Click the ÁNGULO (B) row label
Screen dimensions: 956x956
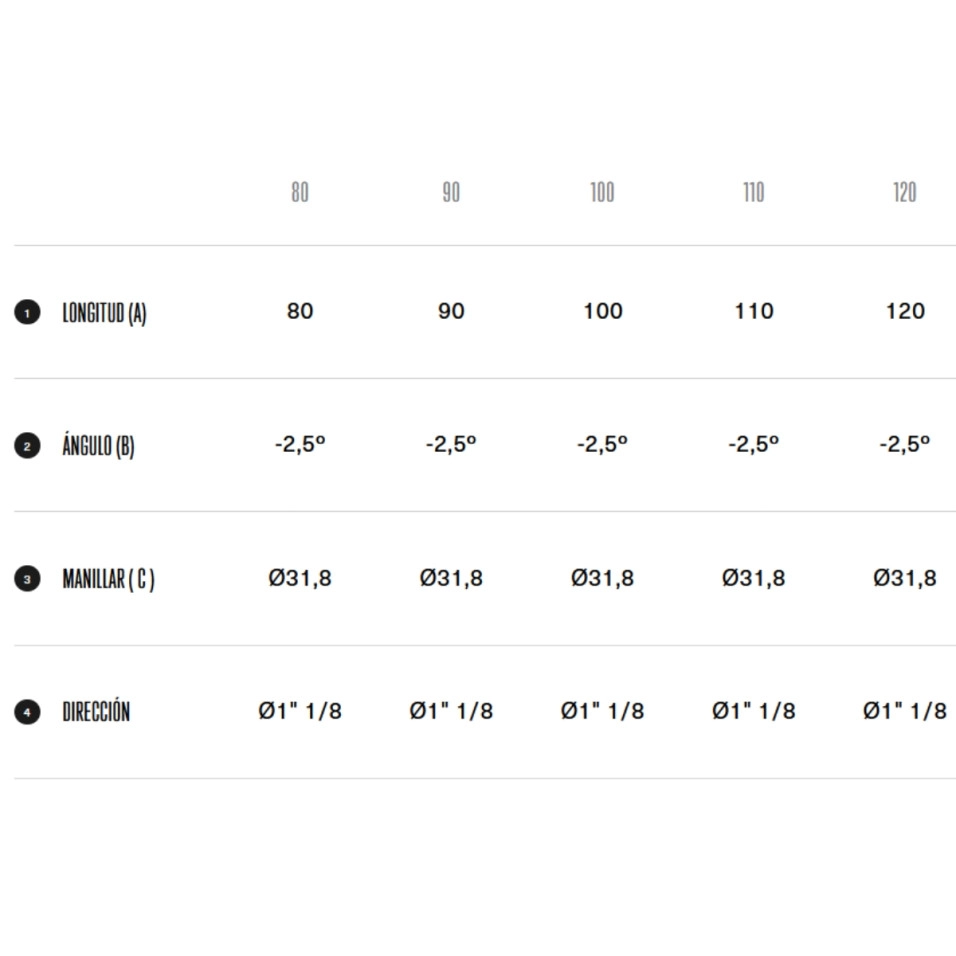coord(98,446)
